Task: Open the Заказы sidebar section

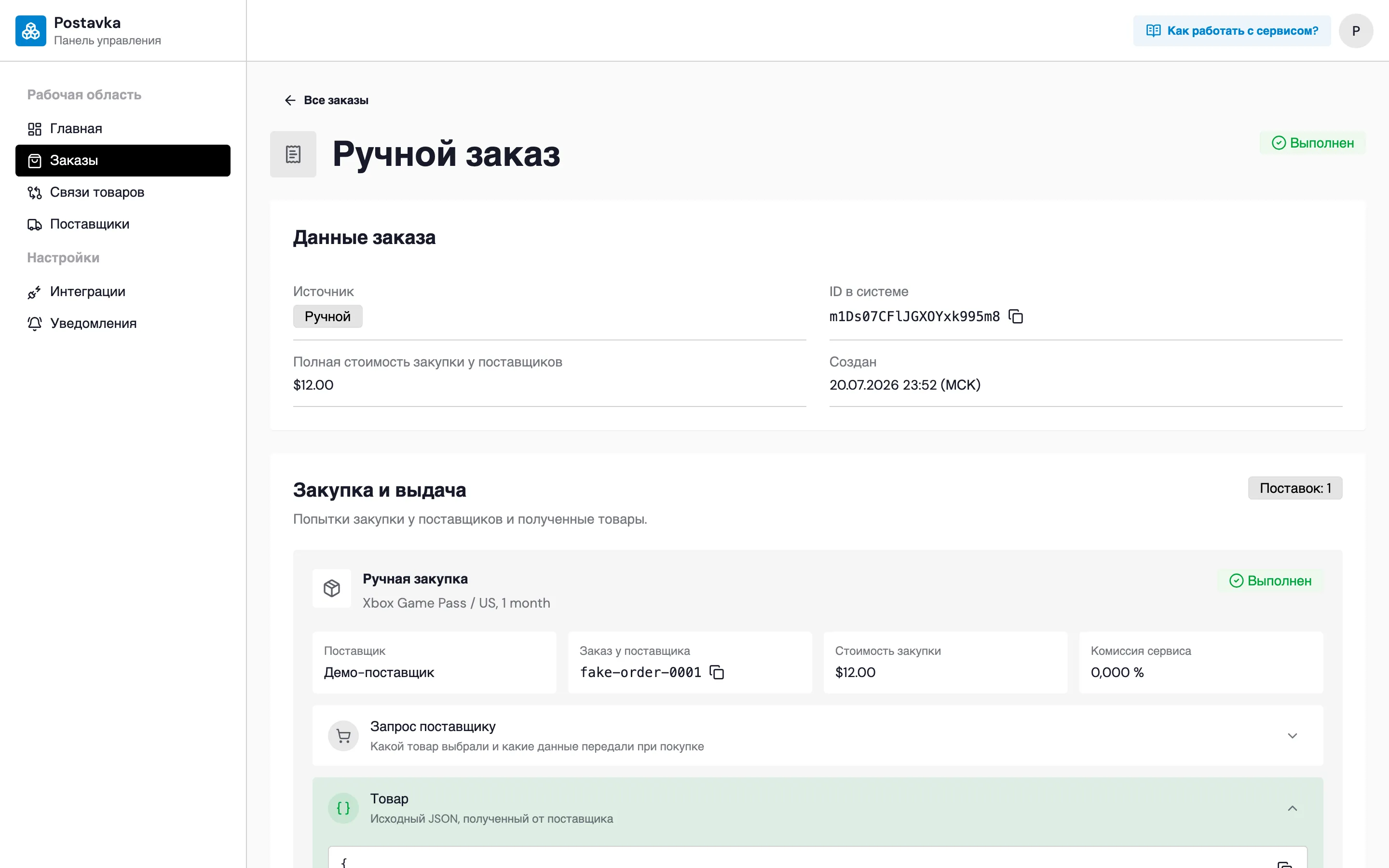Action: (x=123, y=160)
